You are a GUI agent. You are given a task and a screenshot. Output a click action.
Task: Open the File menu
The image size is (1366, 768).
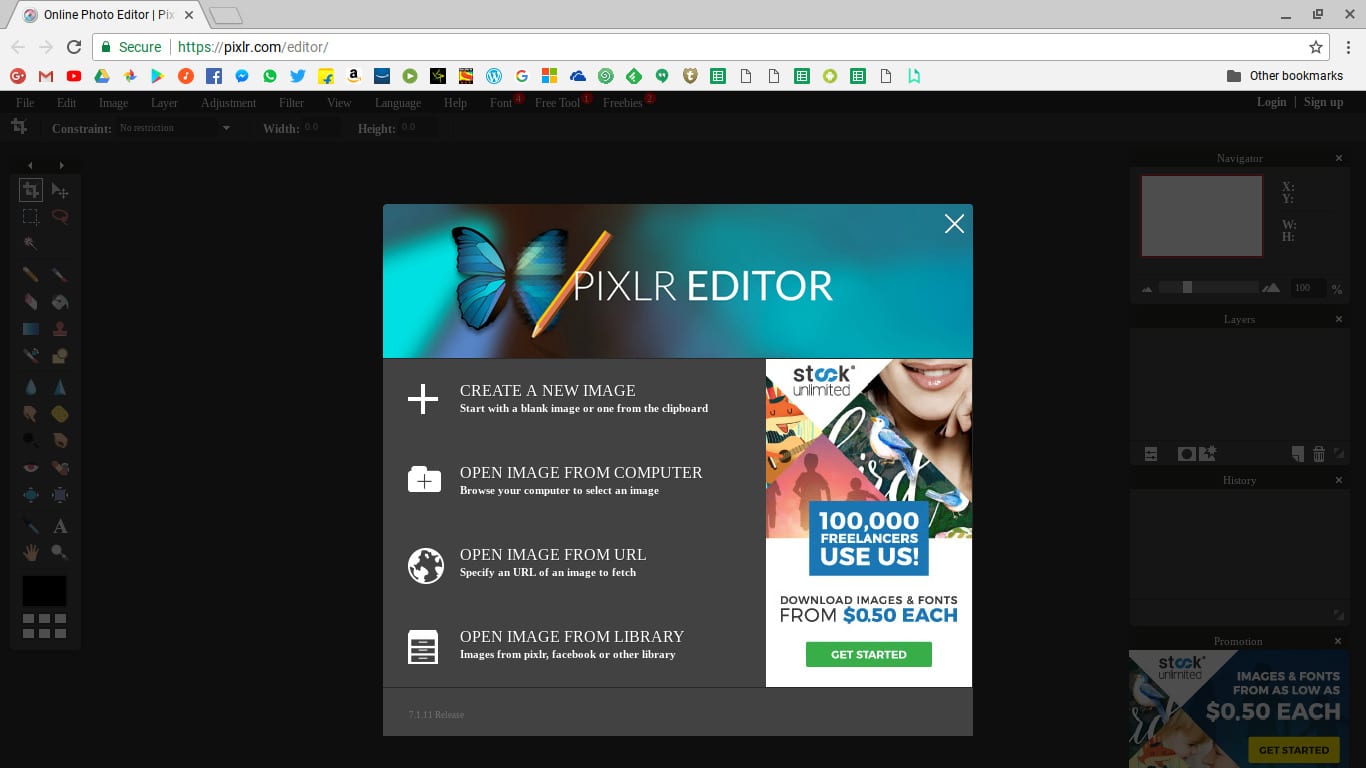point(25,103)
